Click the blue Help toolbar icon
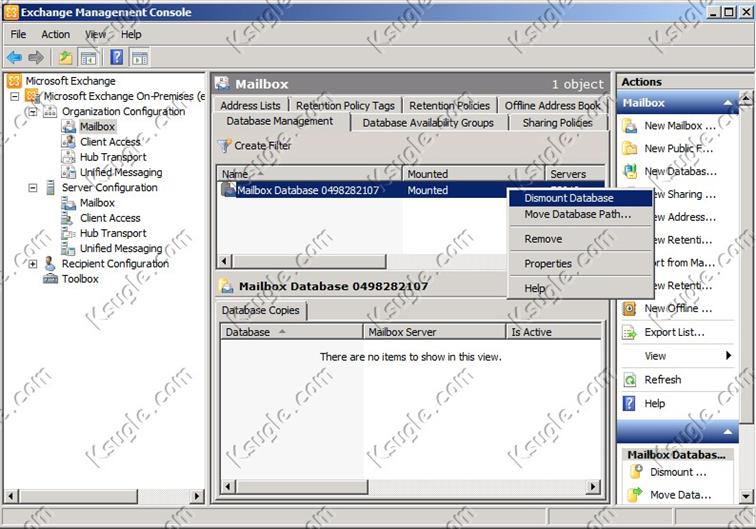Viewport: 756px width, 529px height. (x=117, y=57)
